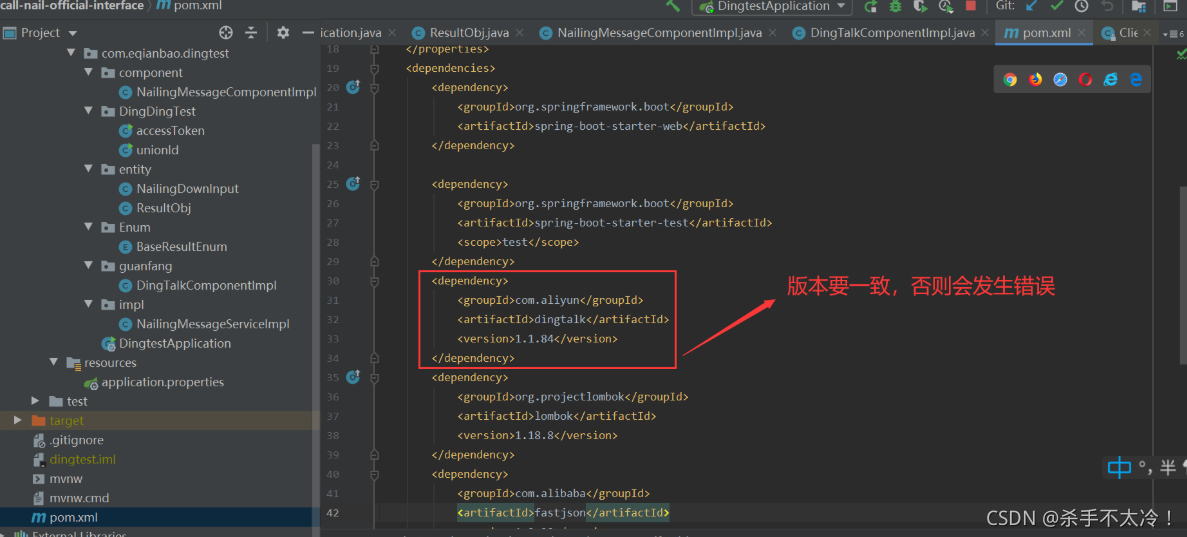Open pom.xml in Opera browser icon
The height and width of the screenshot is (537, 1187).
pos(1086,80)
